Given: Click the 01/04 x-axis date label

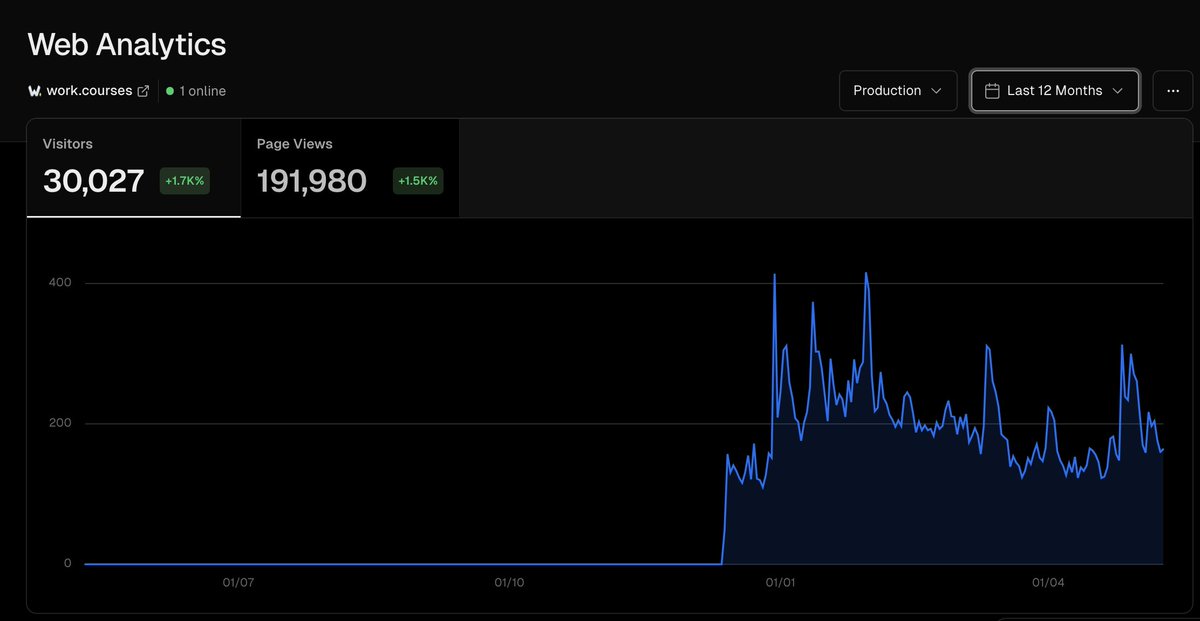Looking at the screenshot, I should (x=1046, y=582).
